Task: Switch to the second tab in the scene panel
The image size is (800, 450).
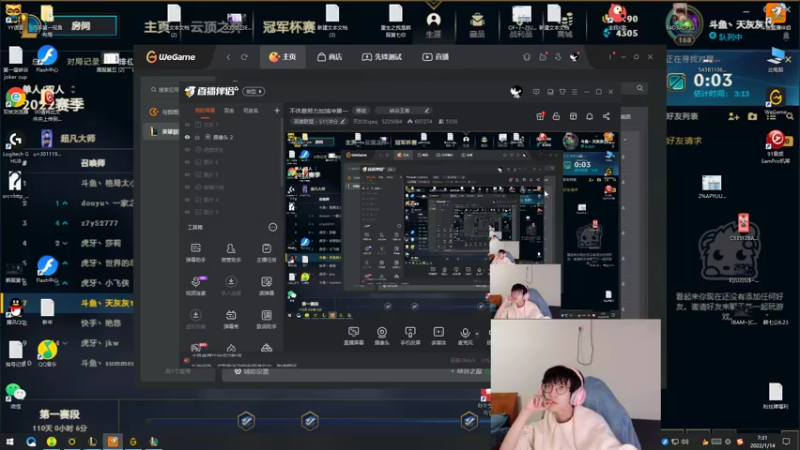Action: coord(229,110)
